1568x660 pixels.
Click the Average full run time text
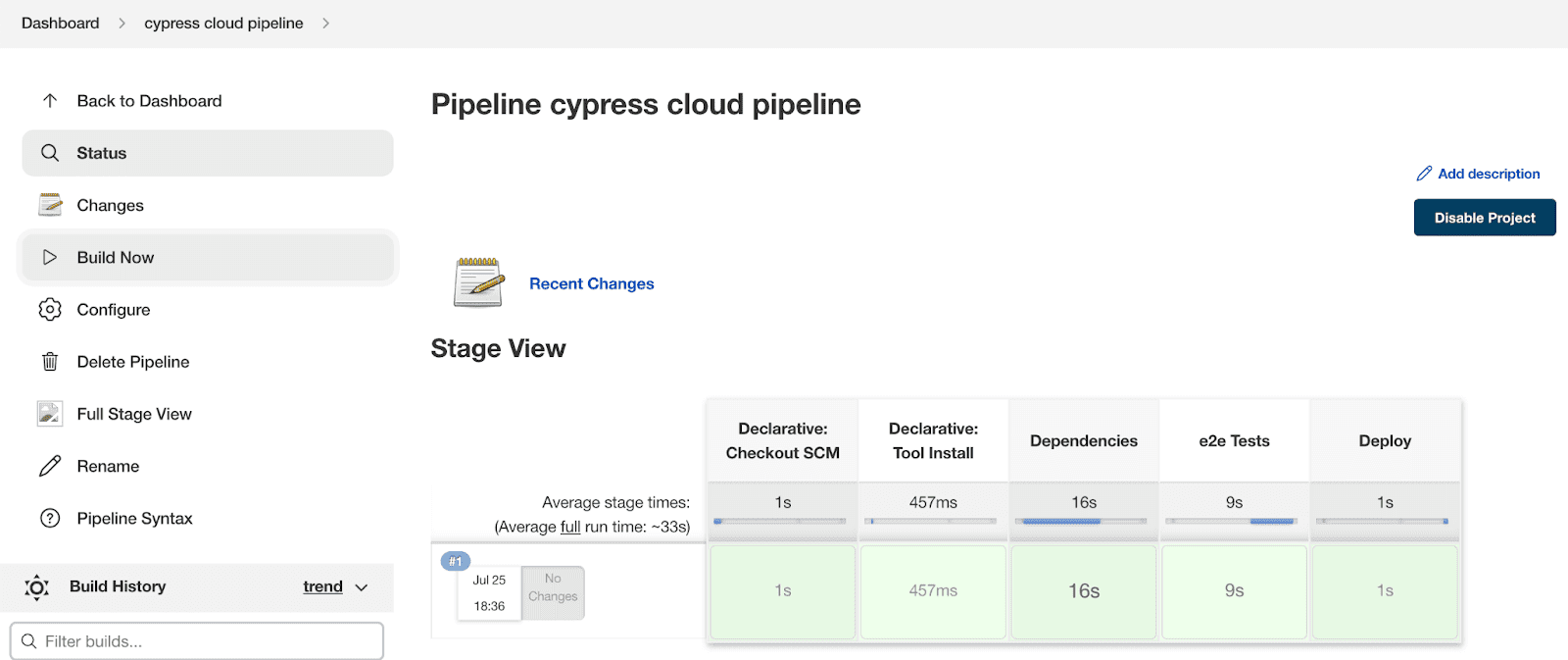coord(592,527)
